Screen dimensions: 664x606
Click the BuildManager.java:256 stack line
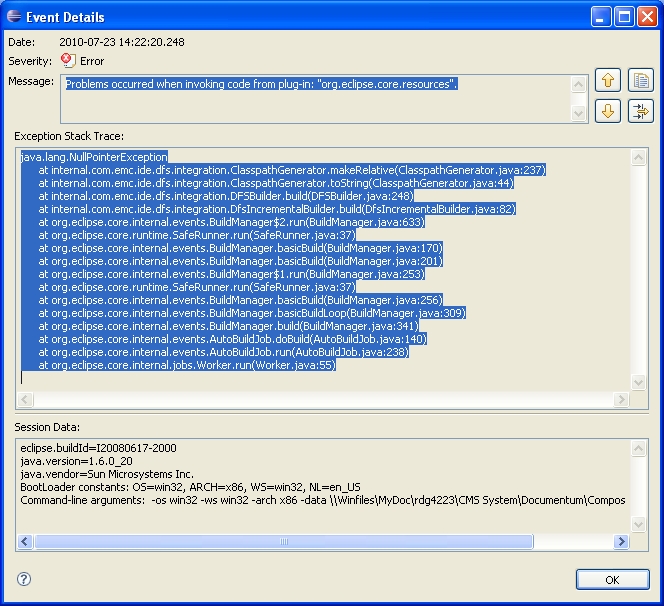[241, 300]
